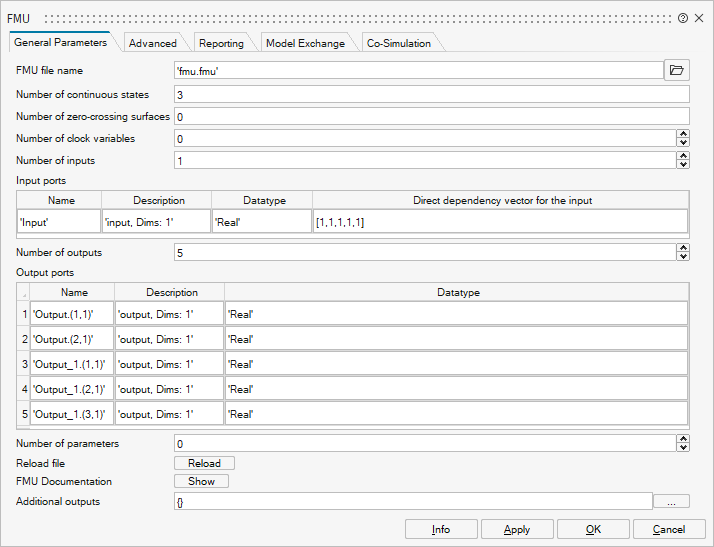The image size is (714, 547).
Task: Click the Apply button
Action: 517,529
